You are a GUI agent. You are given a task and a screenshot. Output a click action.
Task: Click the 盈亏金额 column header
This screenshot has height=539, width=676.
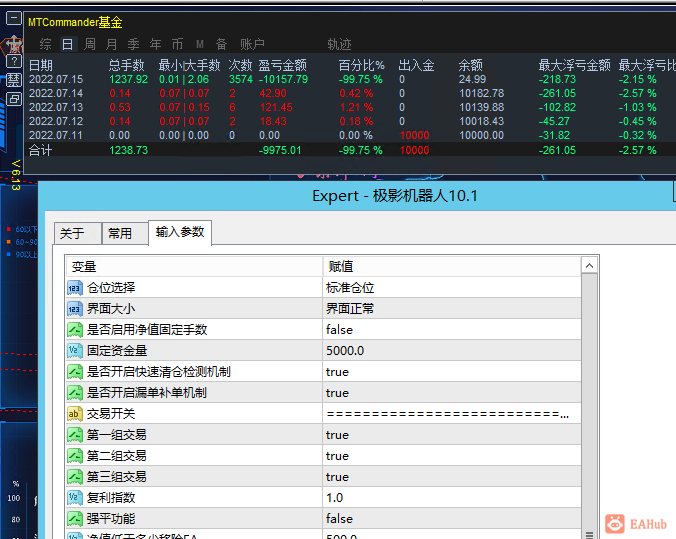tap(283, 66)
